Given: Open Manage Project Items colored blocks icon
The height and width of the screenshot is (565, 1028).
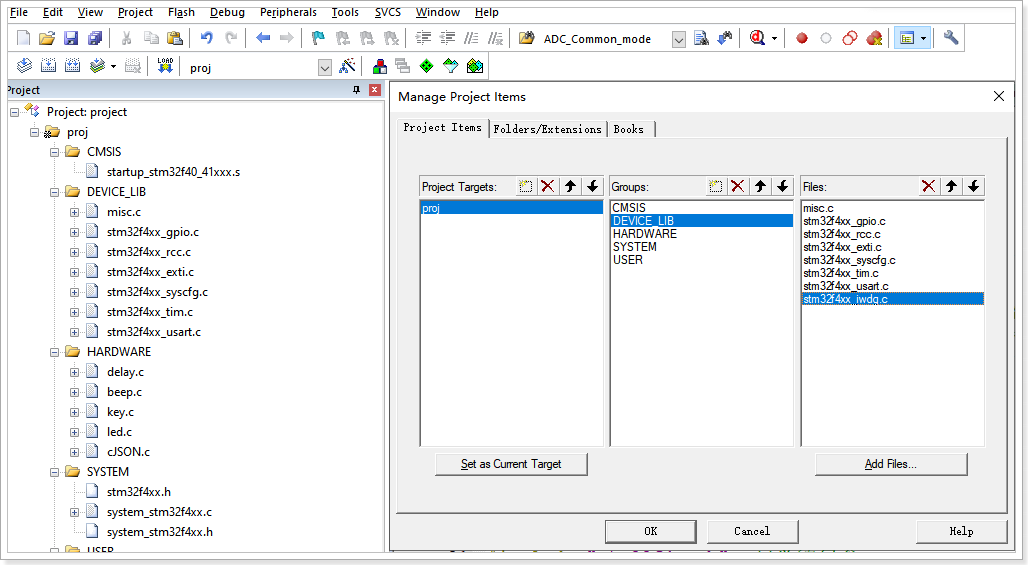Looking at the screenshot, I should [379, 66].
